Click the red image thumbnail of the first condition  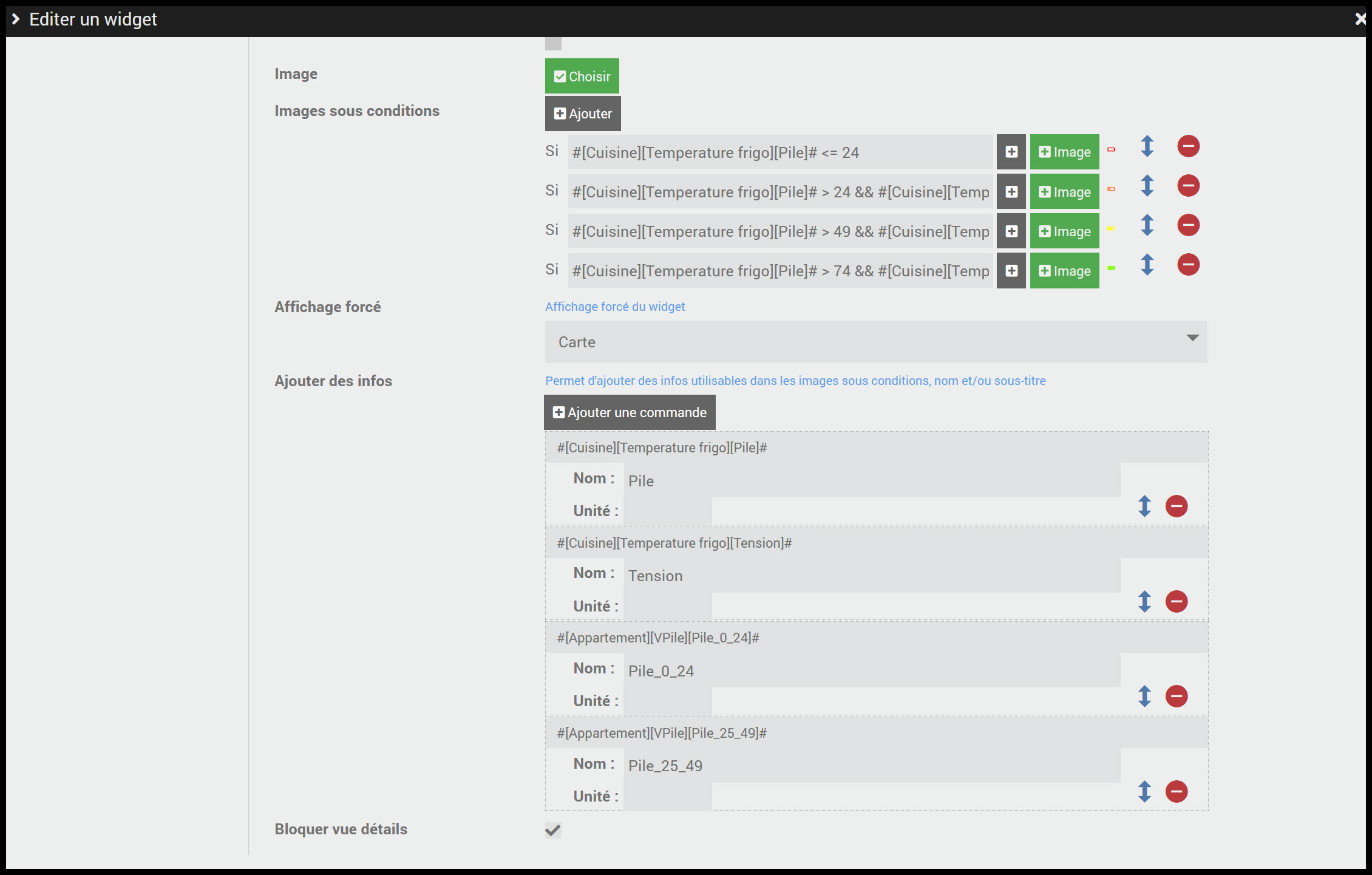click(1111, 149)
